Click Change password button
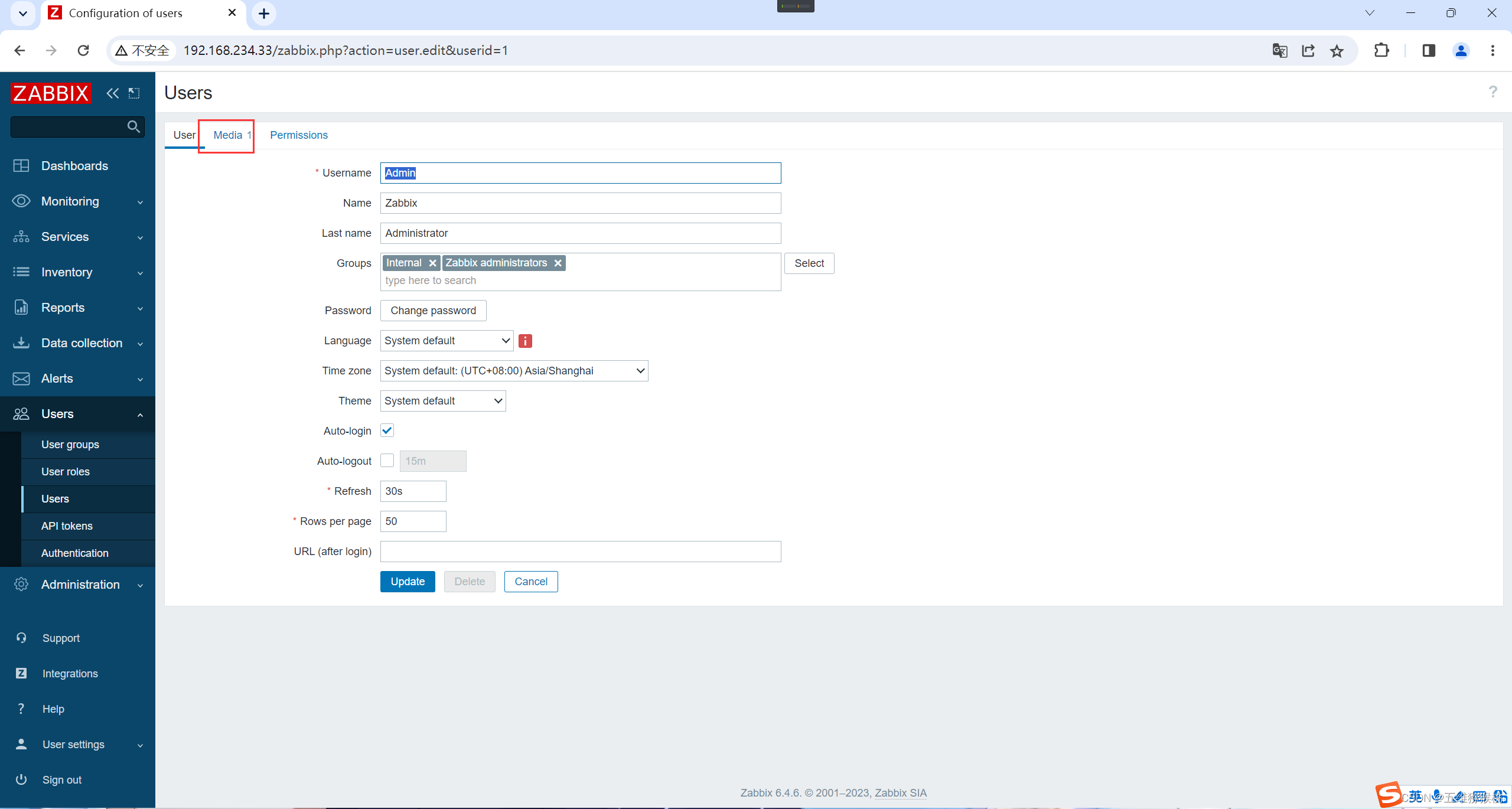This screenshot has width=1512, height=809. [x=432, y=310]
